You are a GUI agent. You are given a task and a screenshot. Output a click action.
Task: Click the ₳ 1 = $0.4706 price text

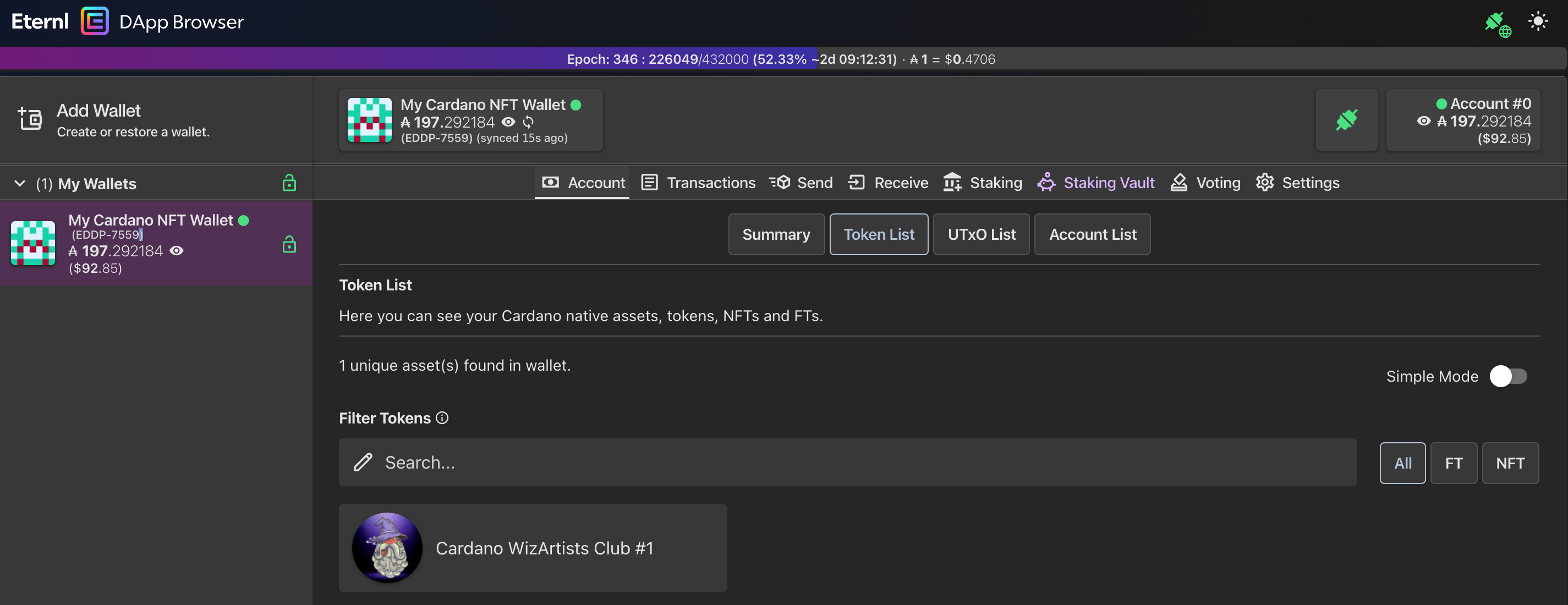point(952,59)
